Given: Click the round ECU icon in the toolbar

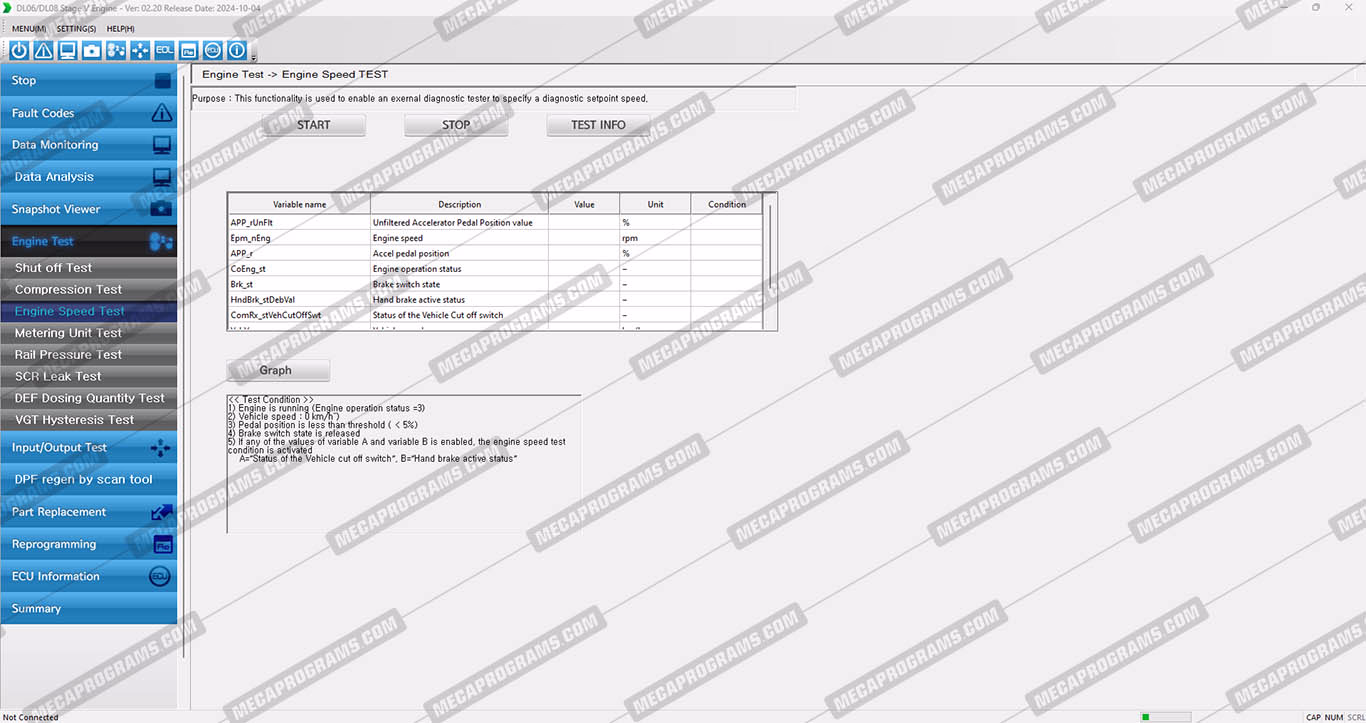Looking at the screenshot, I should (x=212, y=50).
